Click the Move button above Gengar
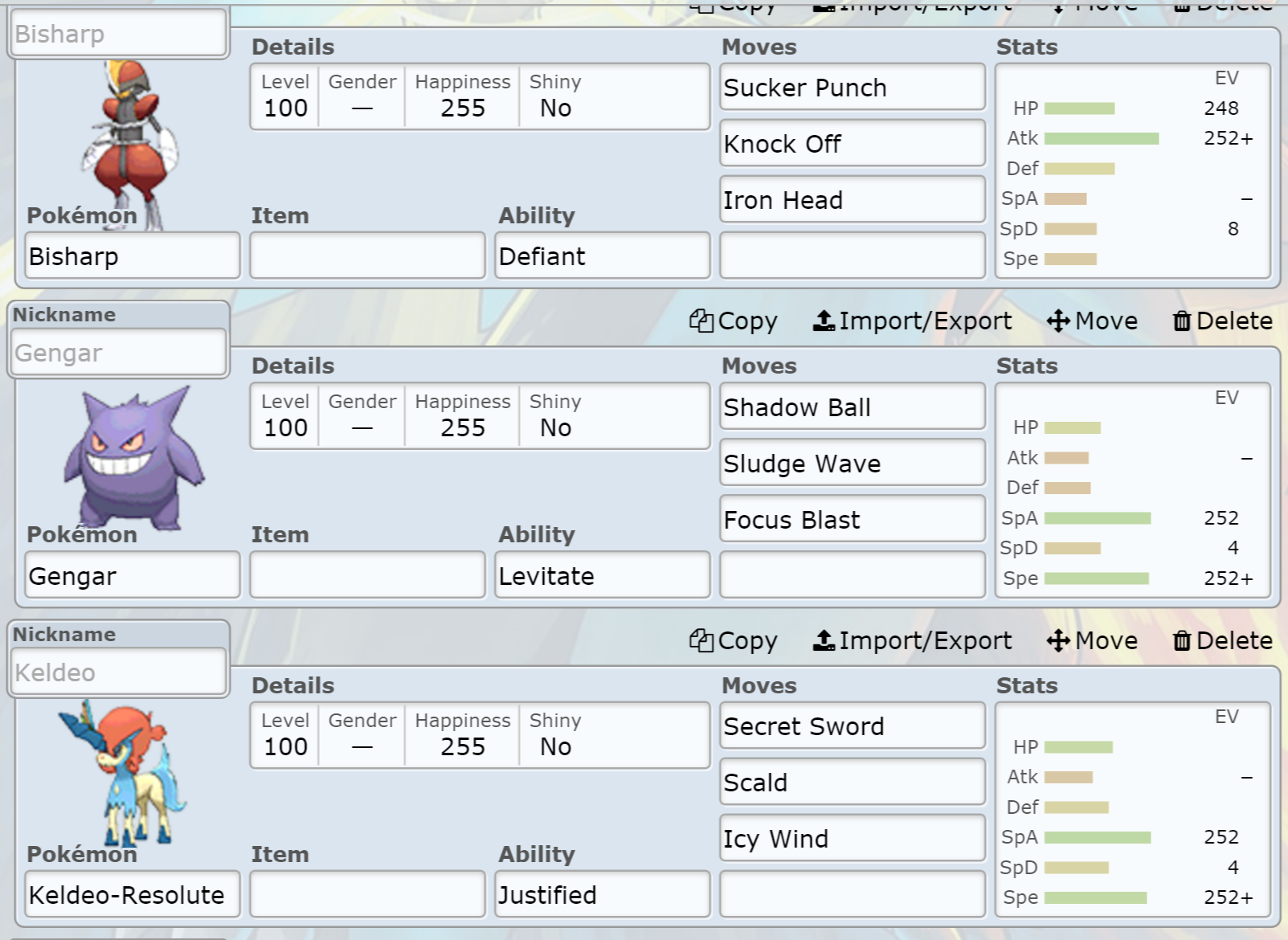1288x940 pixels. click(1092, 321)
